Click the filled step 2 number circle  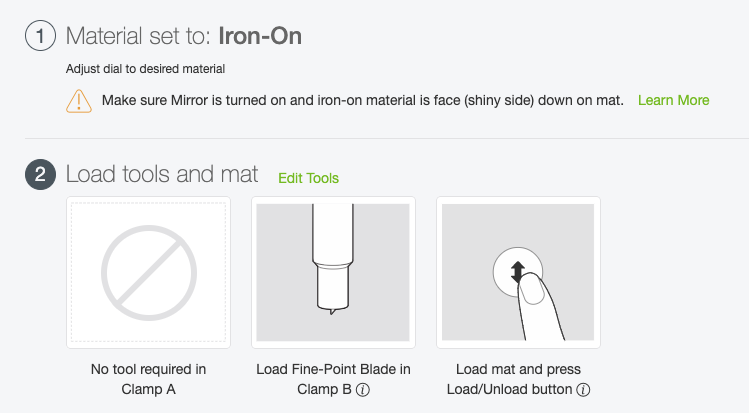40,174
